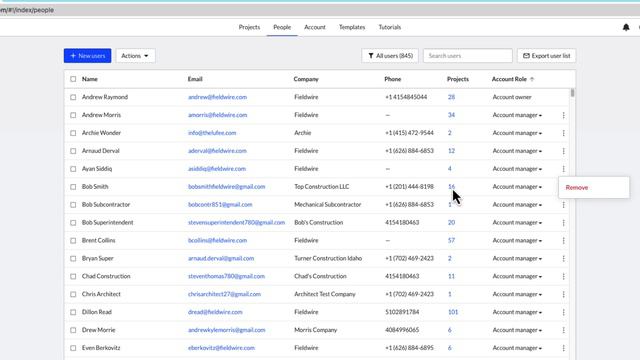
Task: Open kebab menu for Archie Wonder row
Action: [x=563, y=133]
